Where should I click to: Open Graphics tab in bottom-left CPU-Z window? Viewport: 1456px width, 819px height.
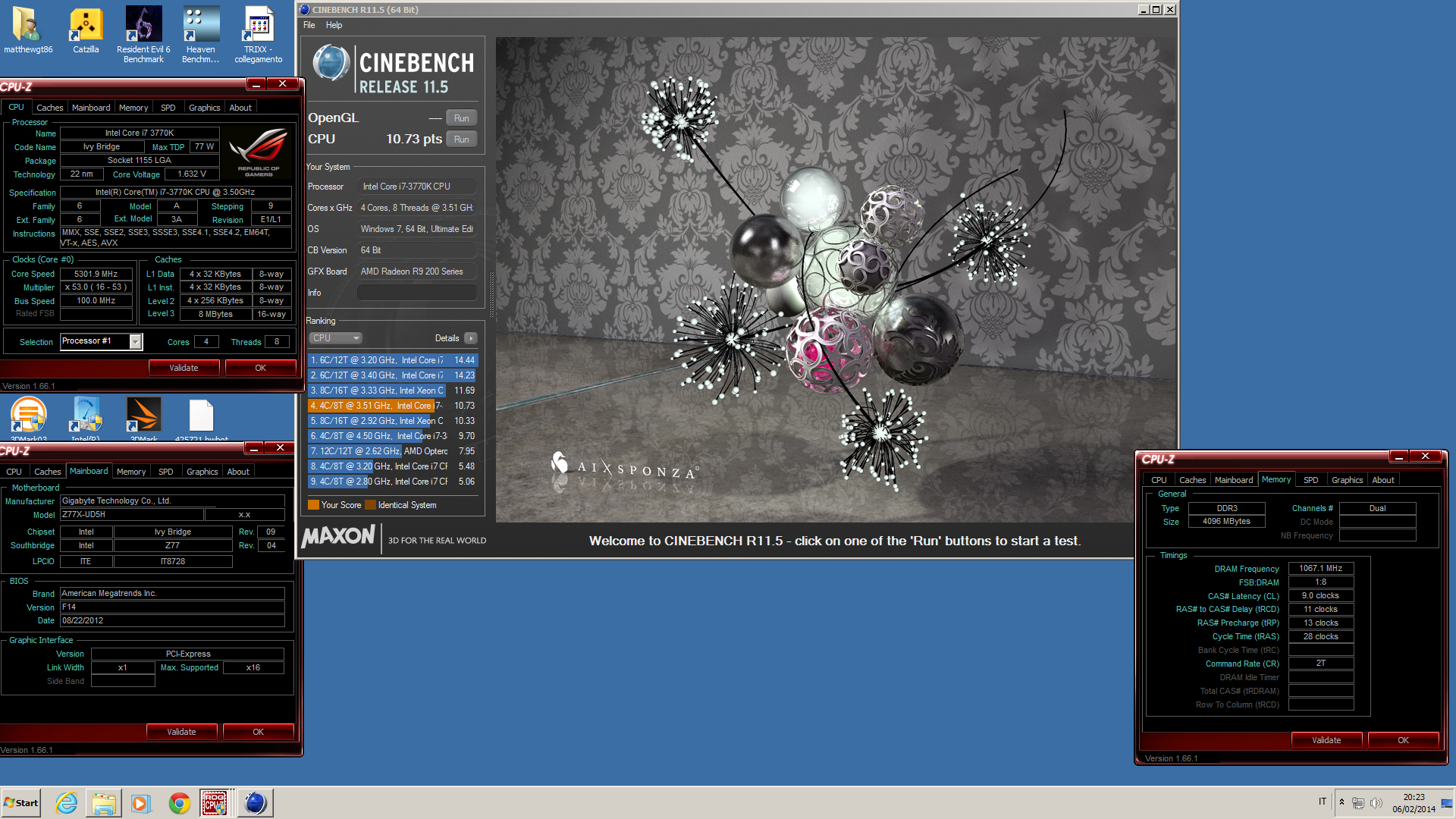coord(202,472)
